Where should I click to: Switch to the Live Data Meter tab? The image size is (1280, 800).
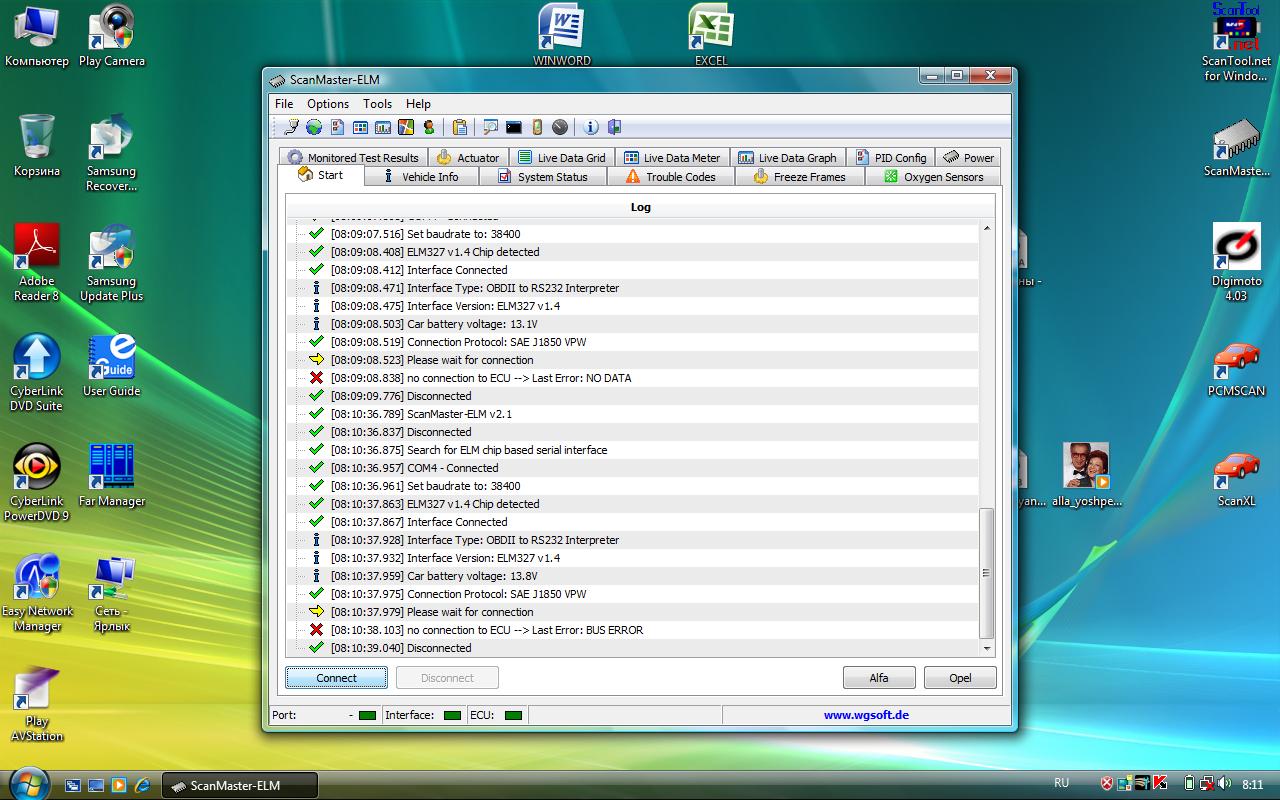672,157
